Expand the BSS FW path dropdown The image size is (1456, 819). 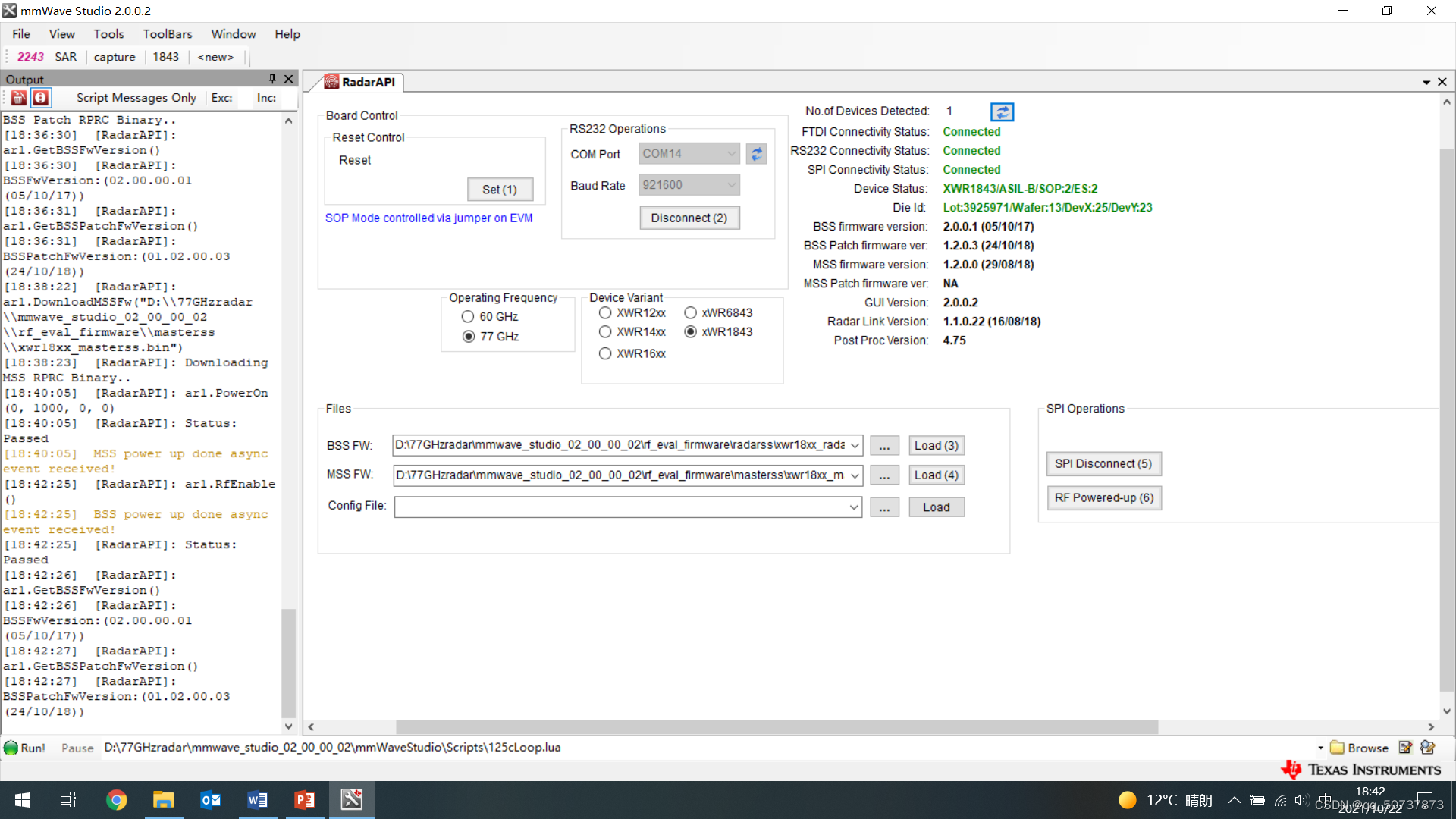[855, 446]
